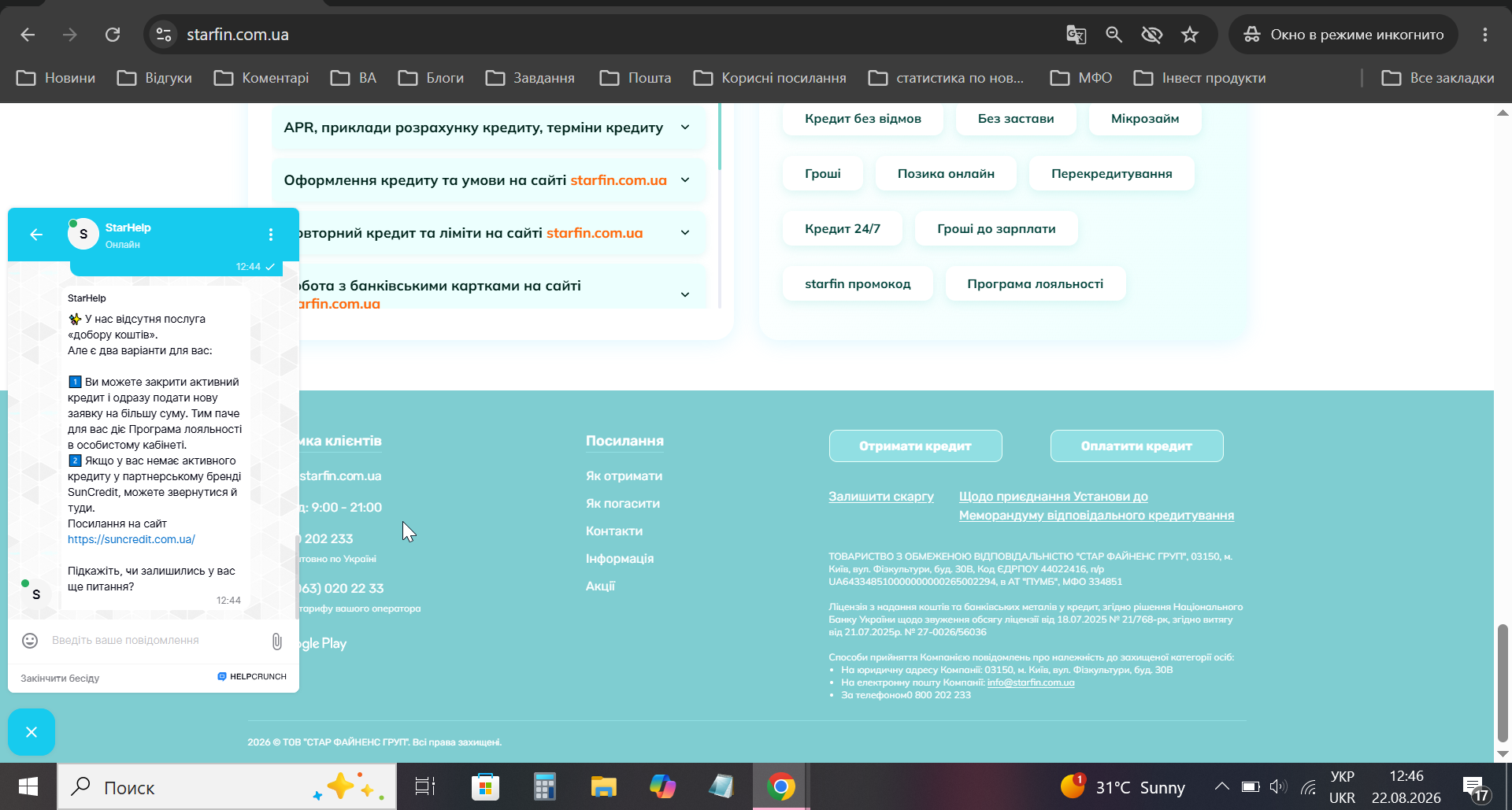Image resolution: width=1512 pixels, height=810 pixels.
Task: Open the Як отримати footer link
Action: pos(624,476)
